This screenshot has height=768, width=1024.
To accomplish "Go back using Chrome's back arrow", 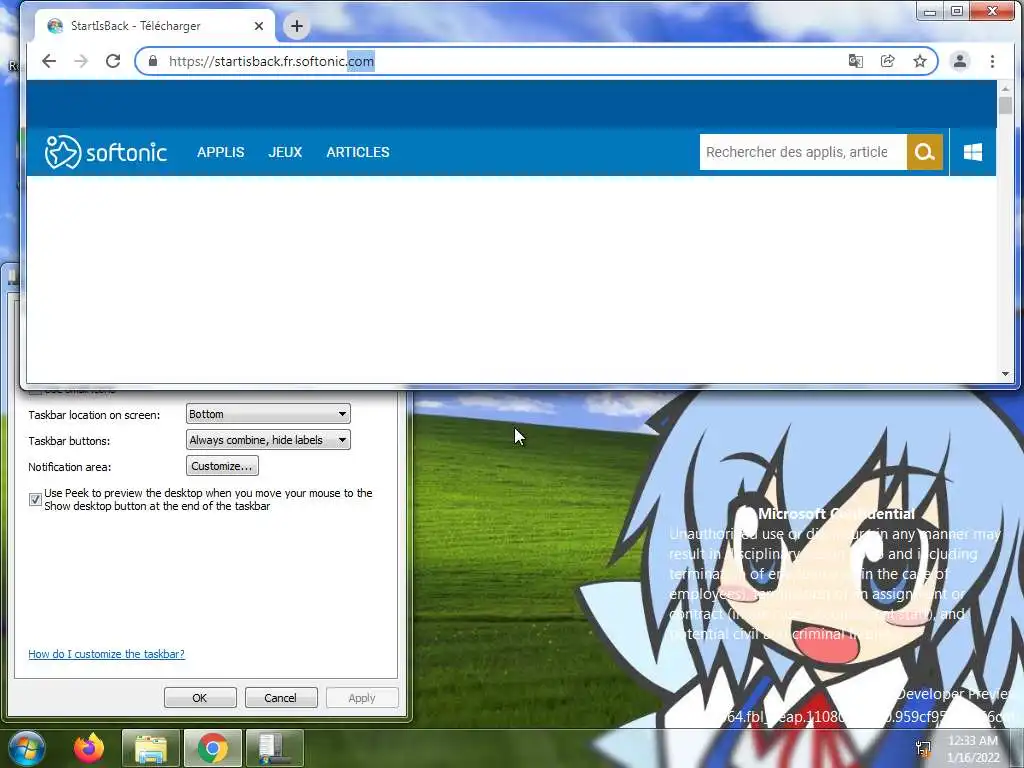I will point(49,61).
